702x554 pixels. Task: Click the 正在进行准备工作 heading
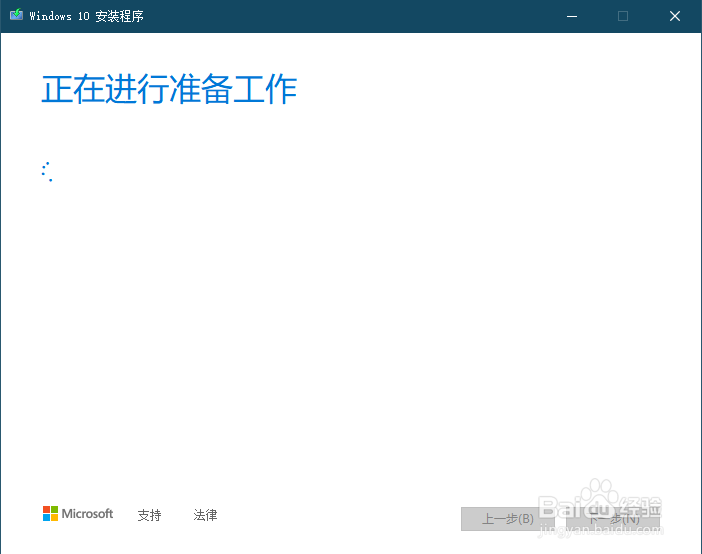pyautogui.click(x=169, y=89)
